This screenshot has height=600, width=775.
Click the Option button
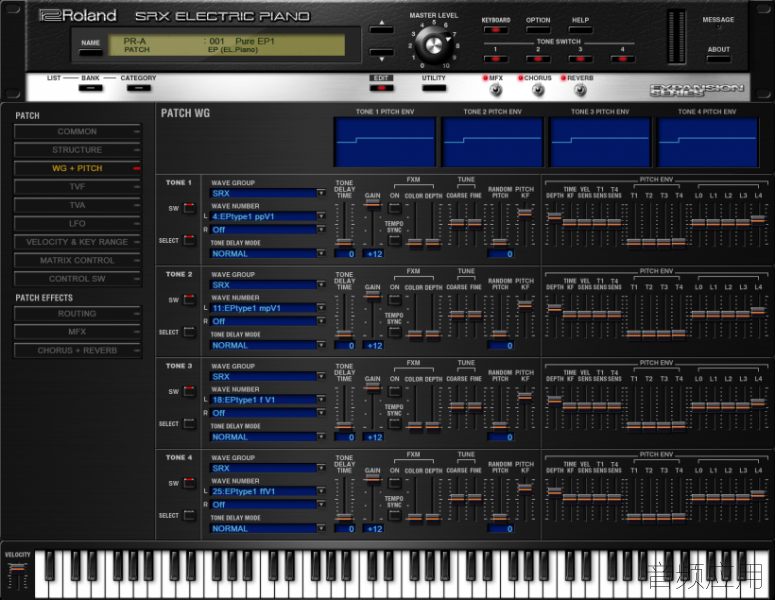pos(538,30)
